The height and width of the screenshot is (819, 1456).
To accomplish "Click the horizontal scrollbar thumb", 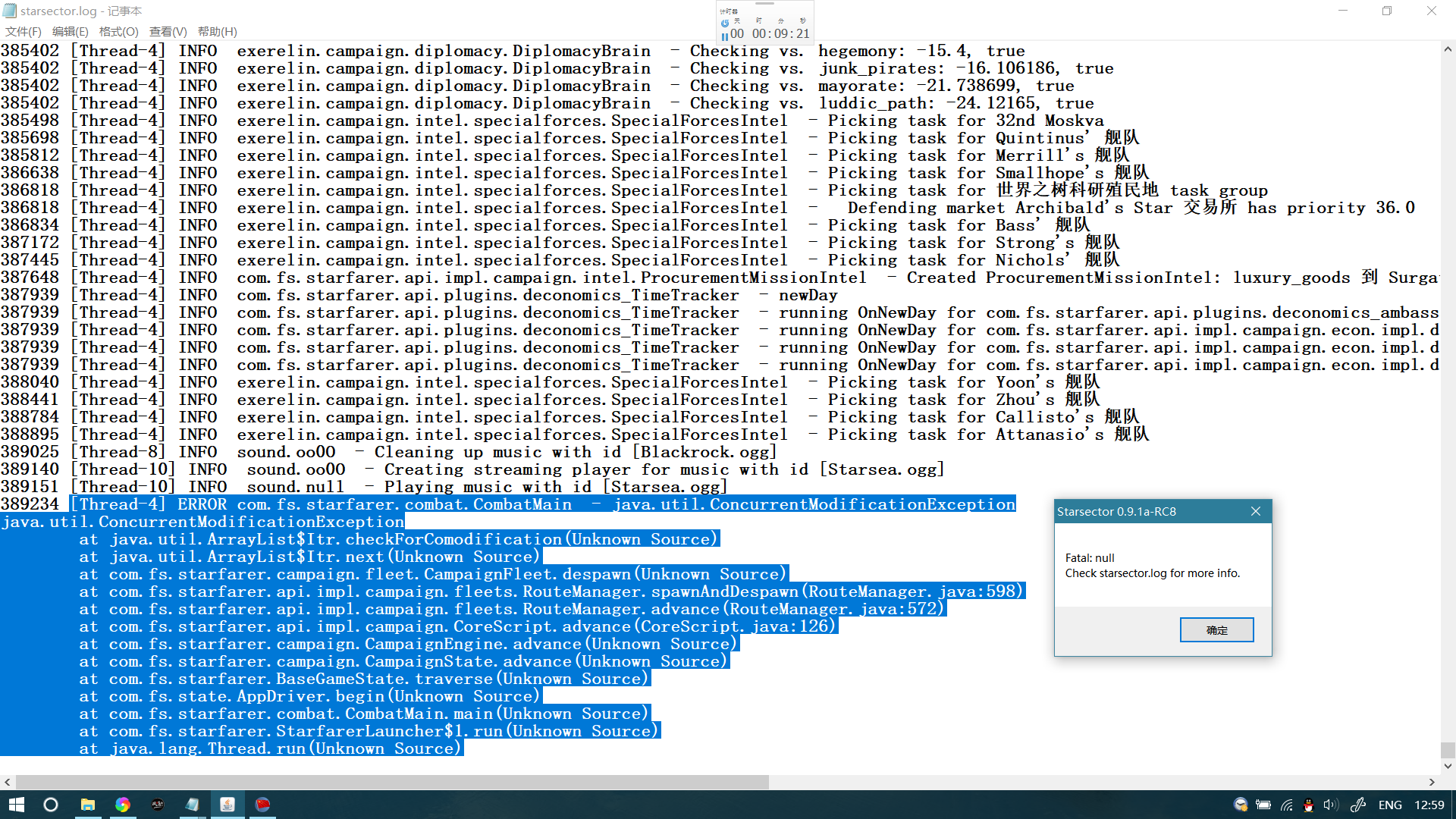I will pos(391,782).
